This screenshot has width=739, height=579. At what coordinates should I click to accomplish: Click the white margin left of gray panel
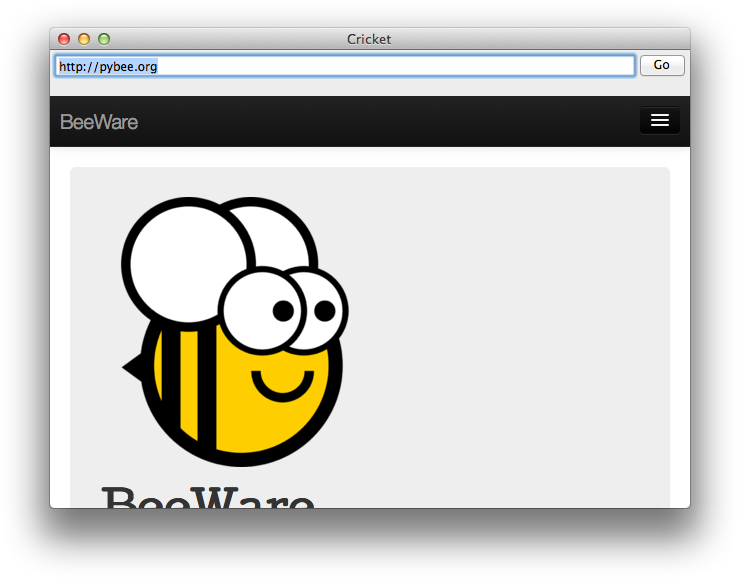point(59,330)
